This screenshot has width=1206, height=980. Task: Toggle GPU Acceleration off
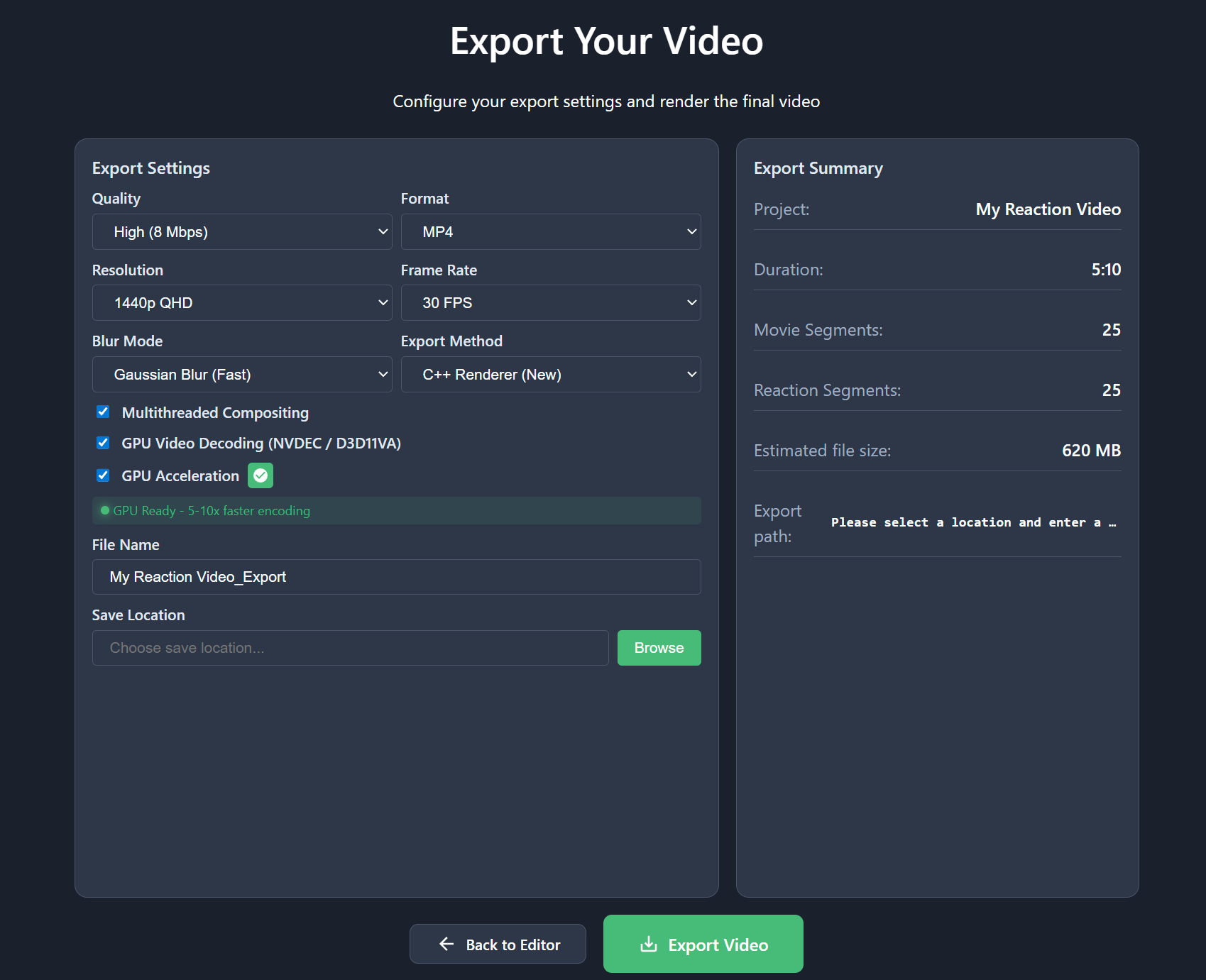(103, 475)
